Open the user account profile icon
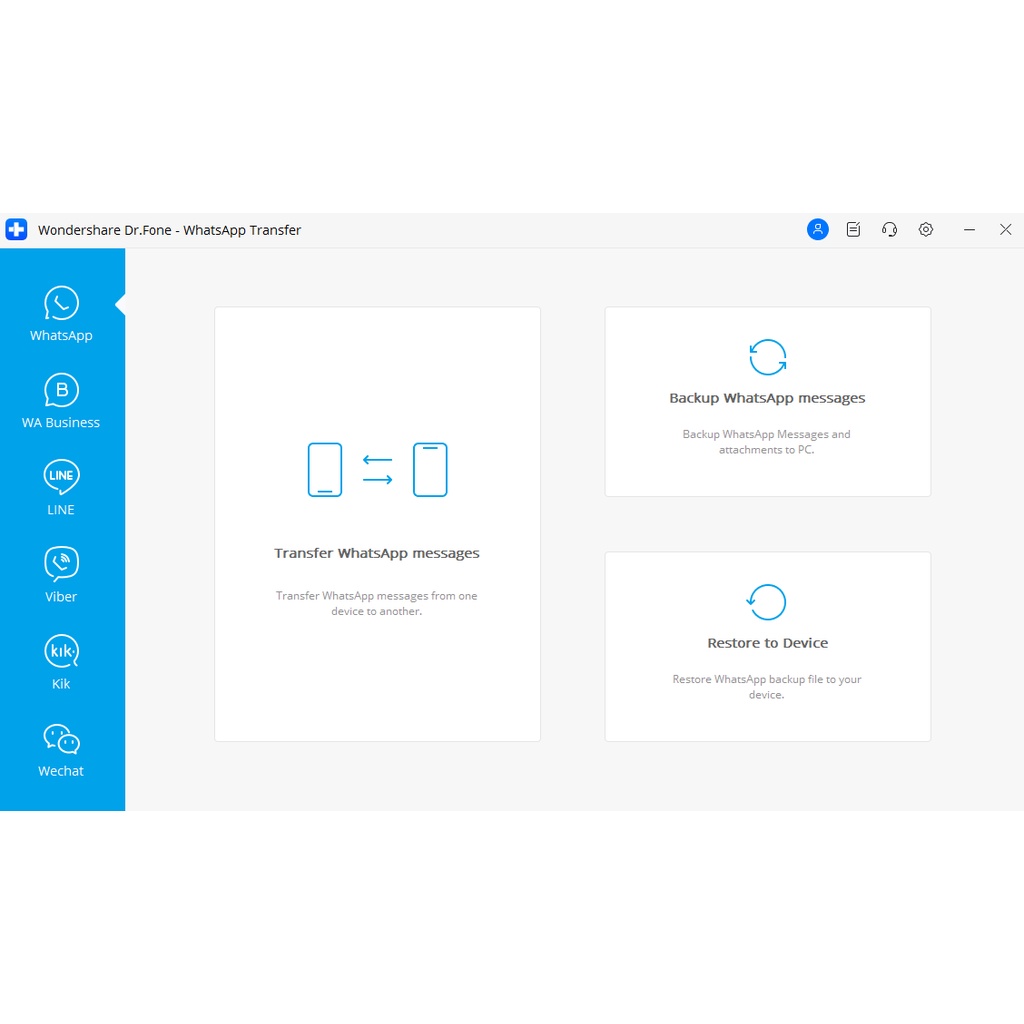The width and height of the screenshot is (1024, 1024). pos(817,230)
